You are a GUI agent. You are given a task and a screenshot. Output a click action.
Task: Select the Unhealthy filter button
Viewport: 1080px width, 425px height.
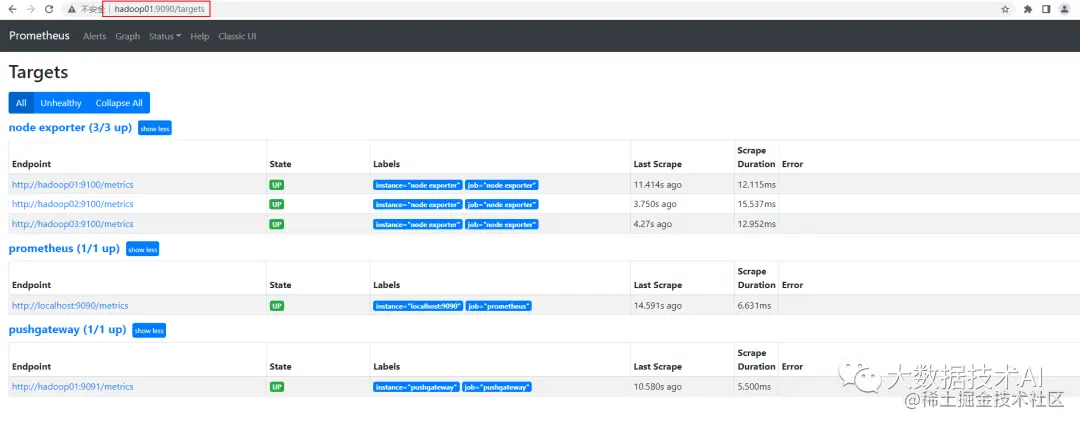coord(61,103)
